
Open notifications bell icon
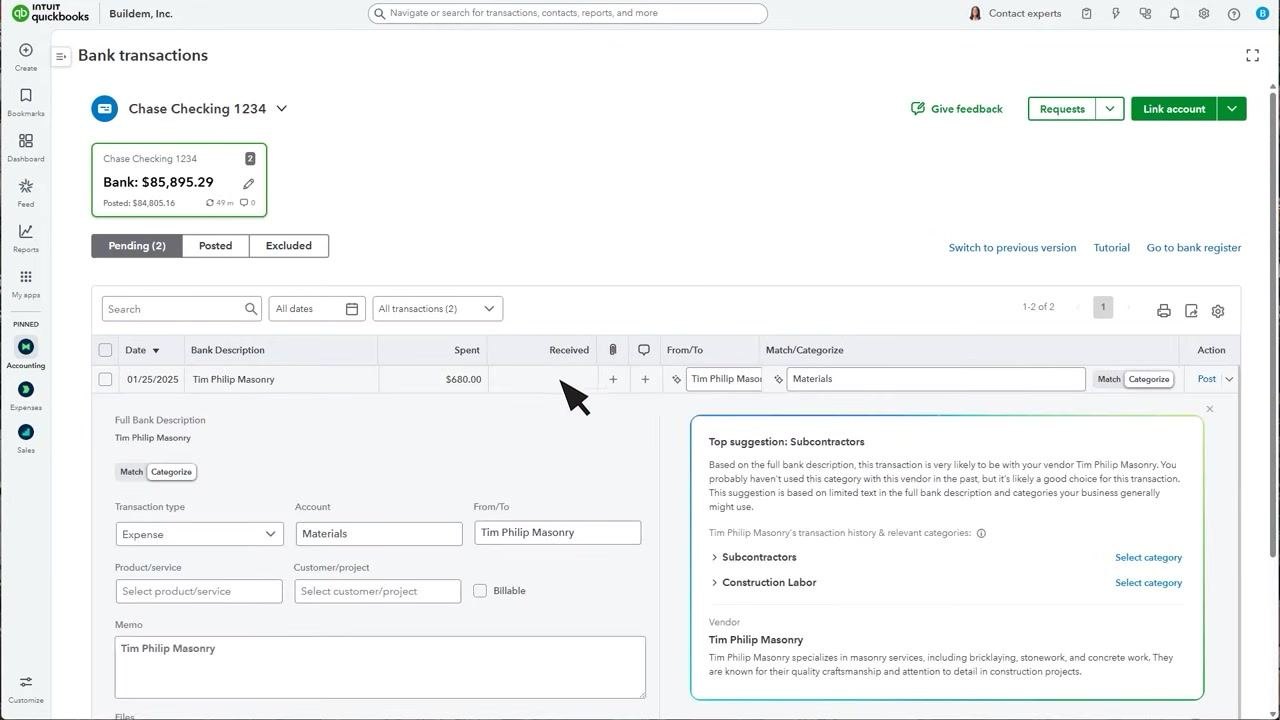coord(1175,14)
